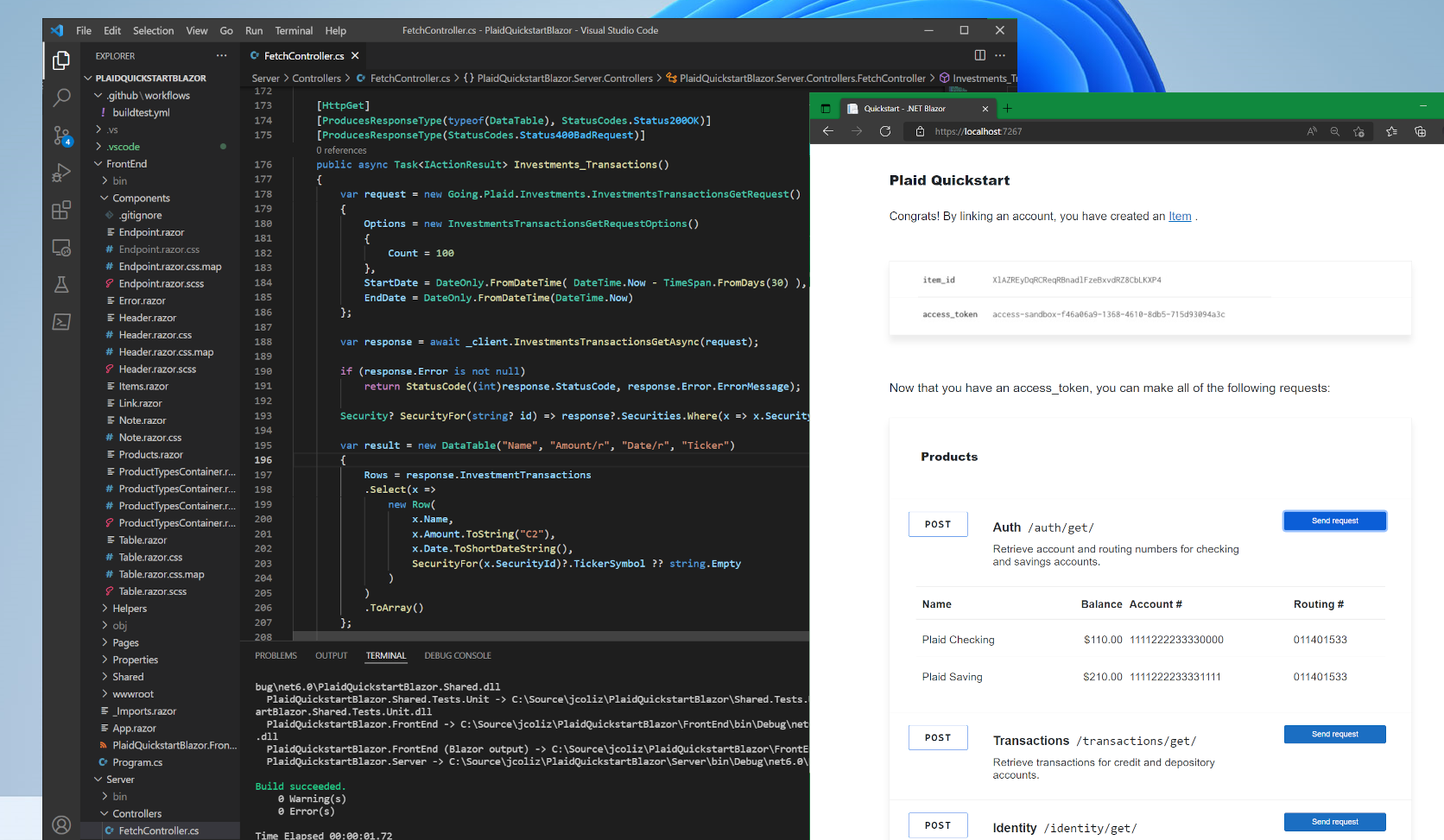Refresh the browser page
1444x840 pixels.
[x=885, y=131]
